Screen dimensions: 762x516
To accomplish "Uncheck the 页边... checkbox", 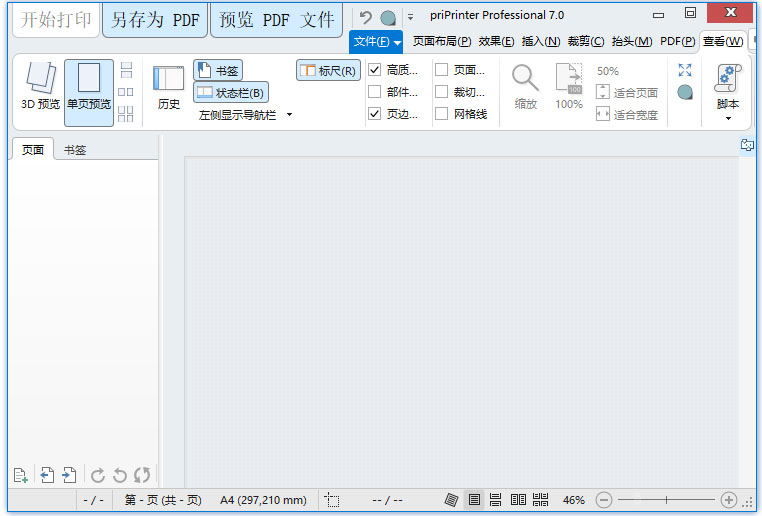I will 375,114.
